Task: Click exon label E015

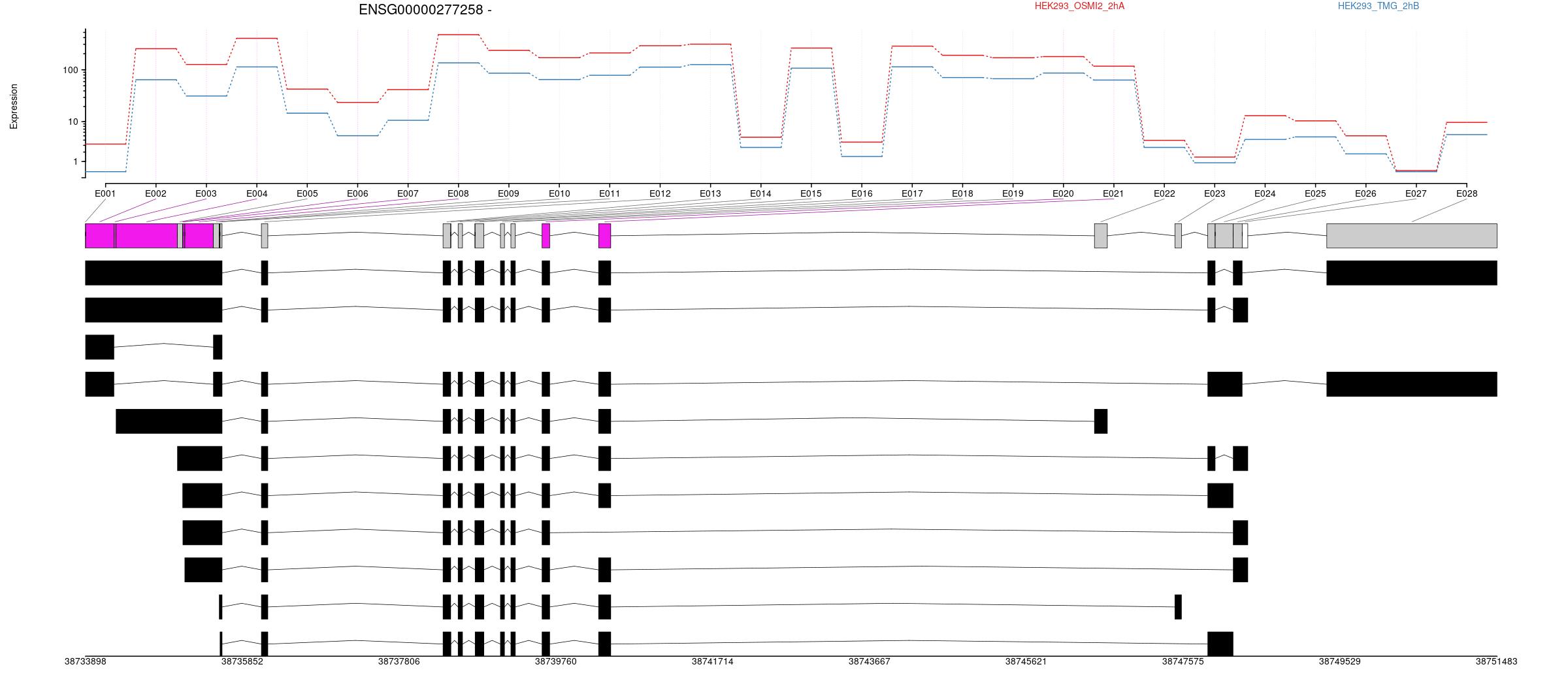Action: 811,193
